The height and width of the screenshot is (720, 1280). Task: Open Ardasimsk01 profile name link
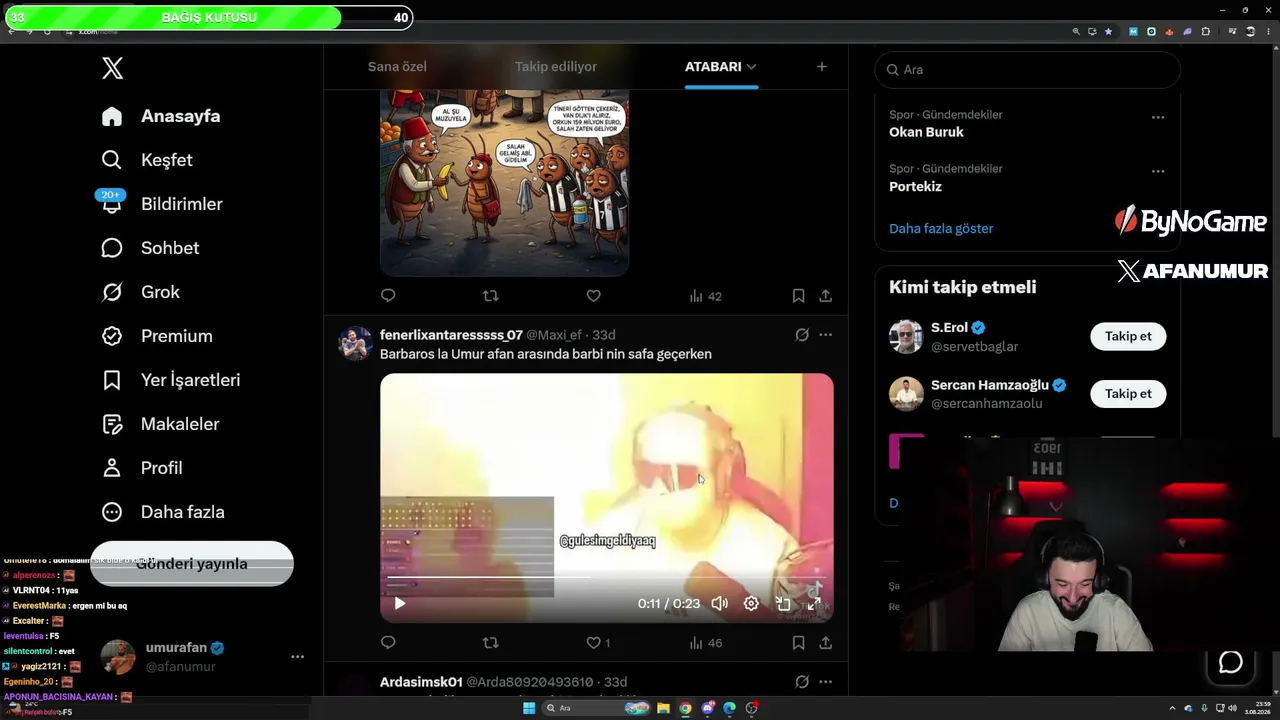[421, 682]
